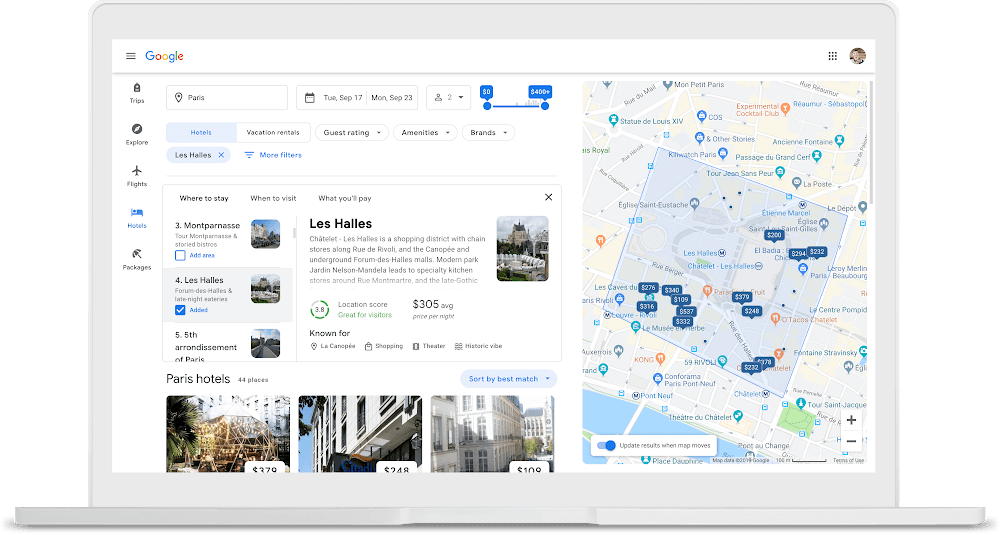
Task: Click the Mon, Sep 23 check-out date
Action: (x=392, y=98)
